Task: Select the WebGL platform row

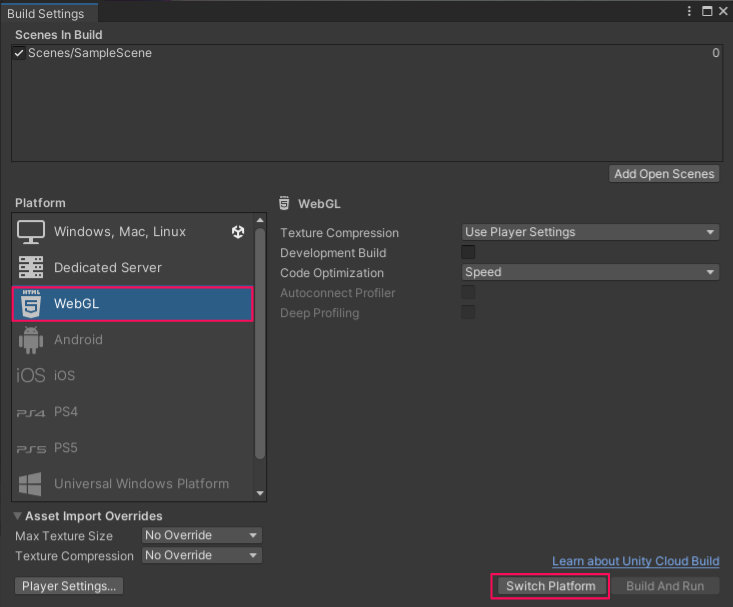Action: [x=133, y=304]
